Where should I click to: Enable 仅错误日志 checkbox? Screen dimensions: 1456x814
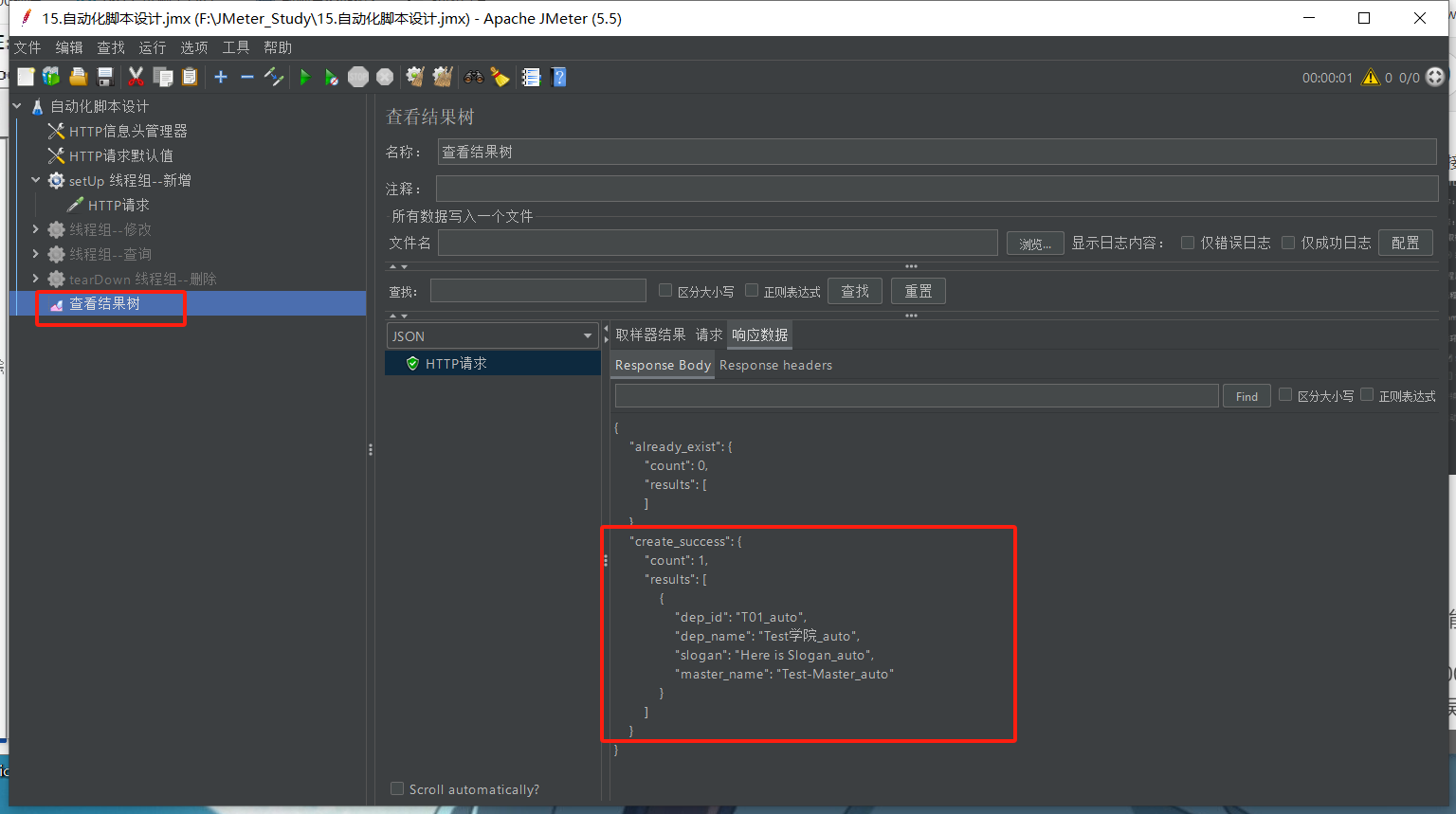(x=1188, y=243)
